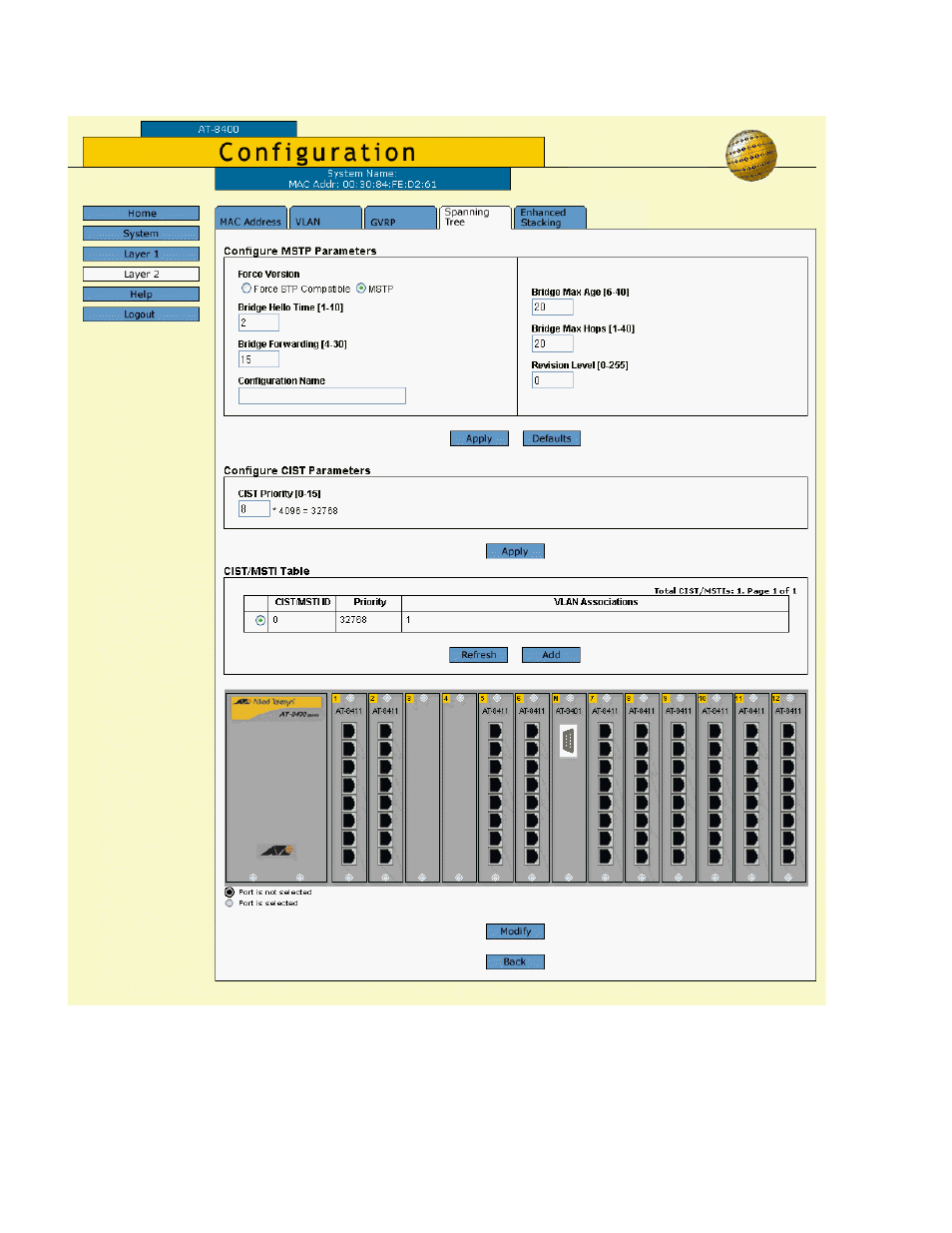Click the Modify button

[515, 931]
